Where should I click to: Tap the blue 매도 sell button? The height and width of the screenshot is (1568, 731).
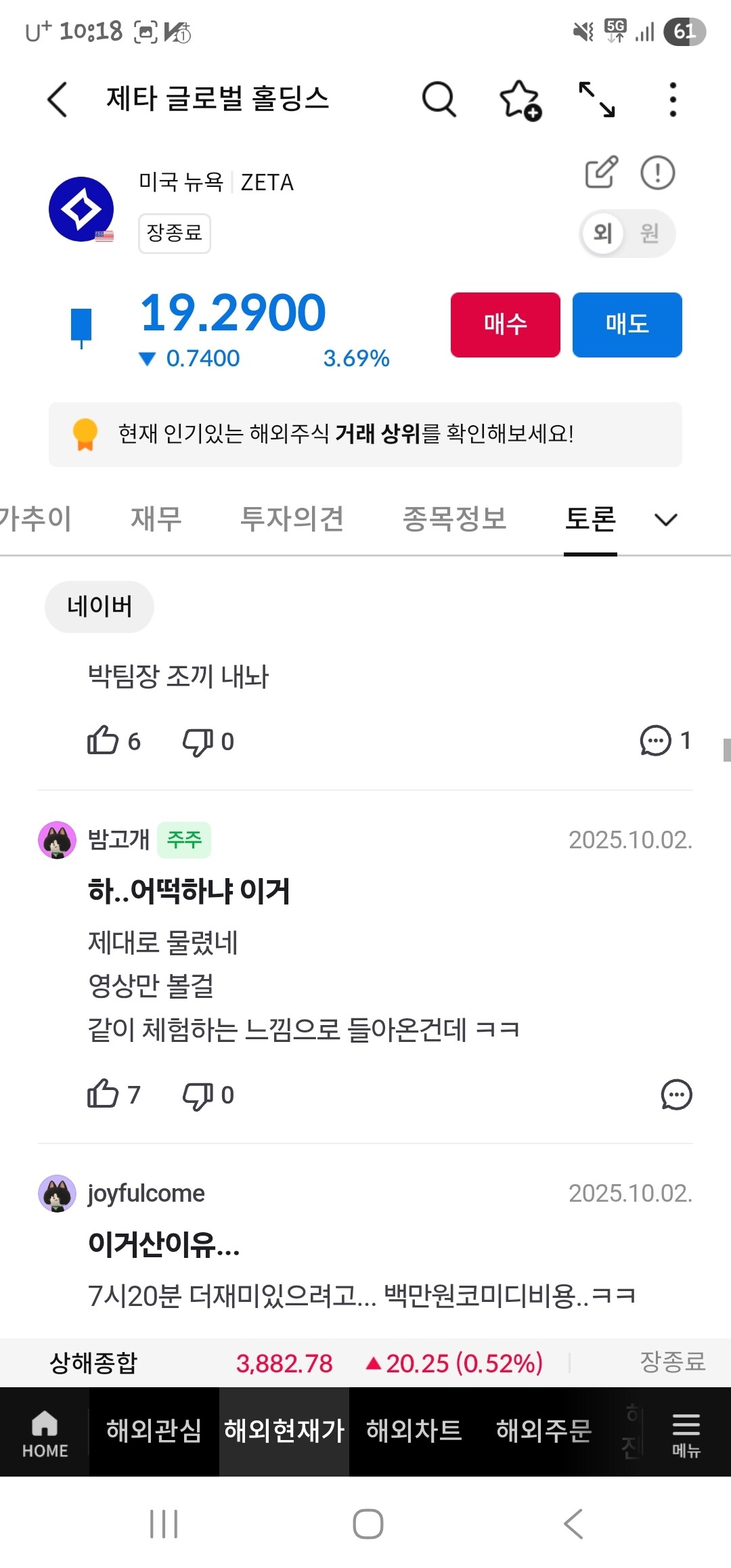pos(627,324)
